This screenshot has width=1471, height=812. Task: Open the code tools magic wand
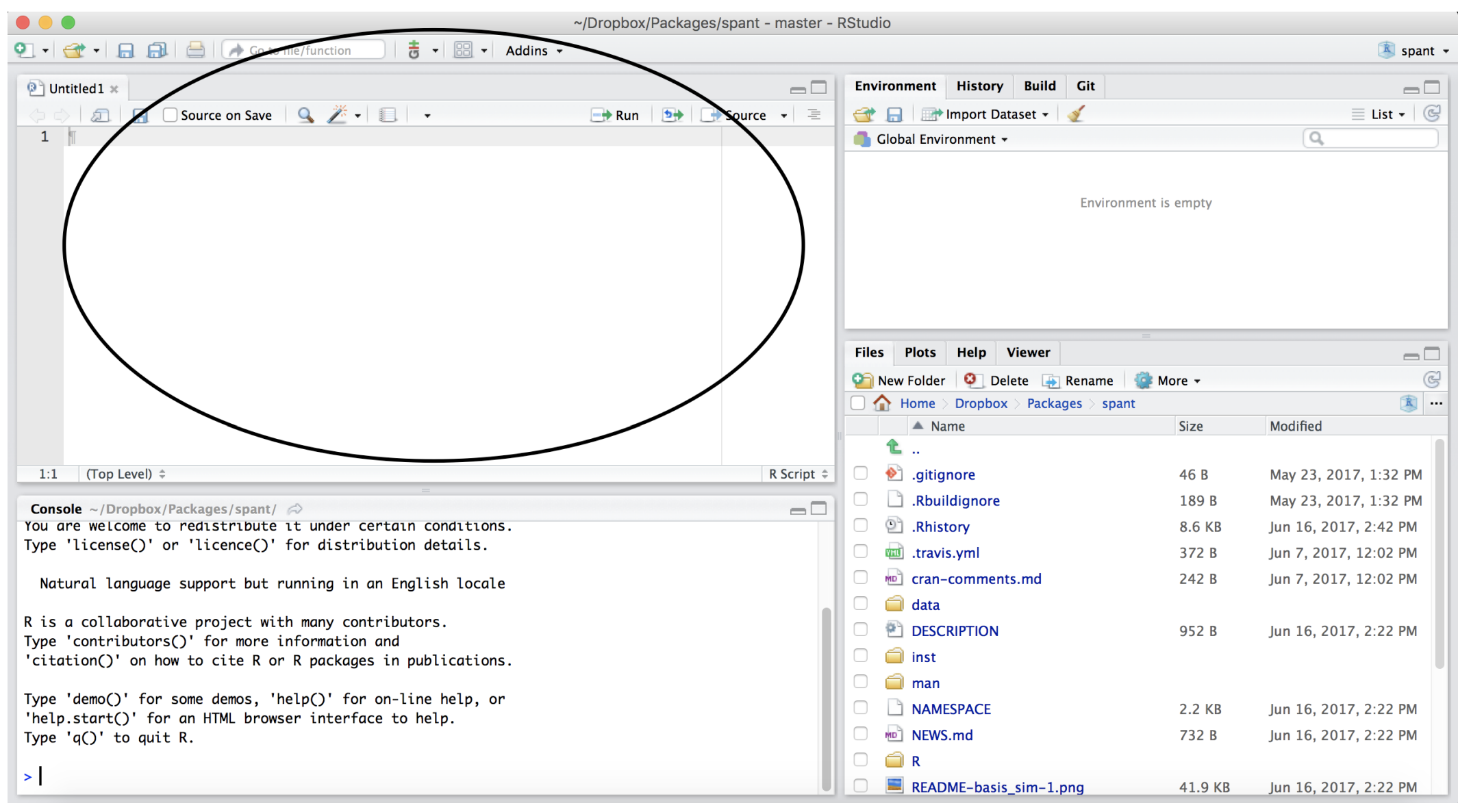[337, 115]
